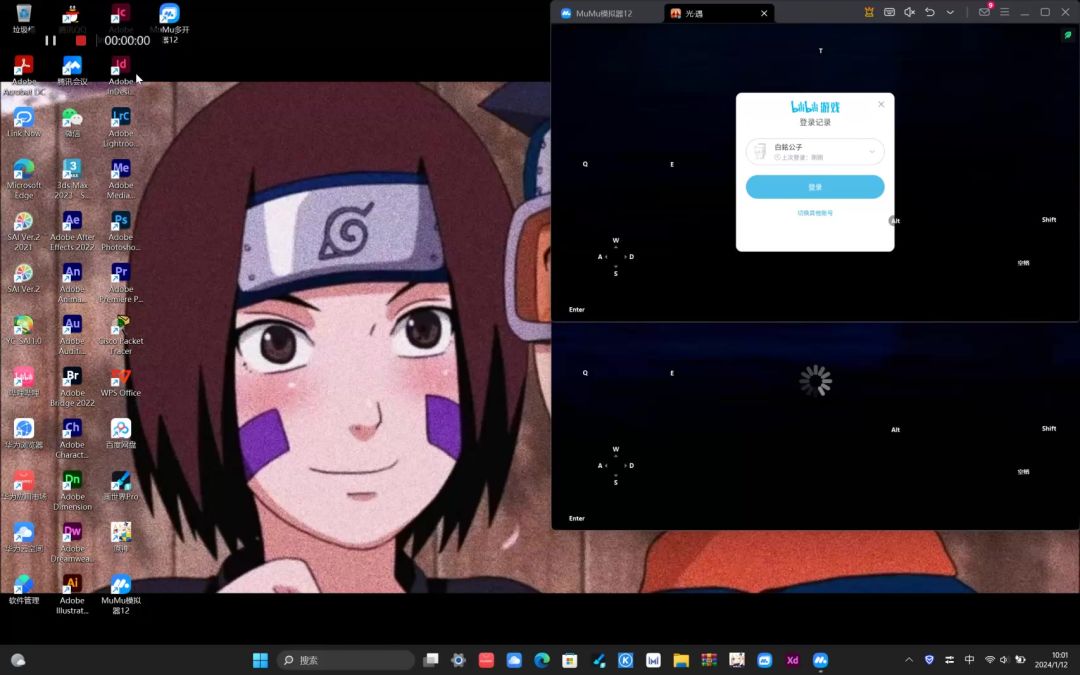Open Microsoft Store from the taskbar
1080x675 pixels.
(x=570, y=660)
